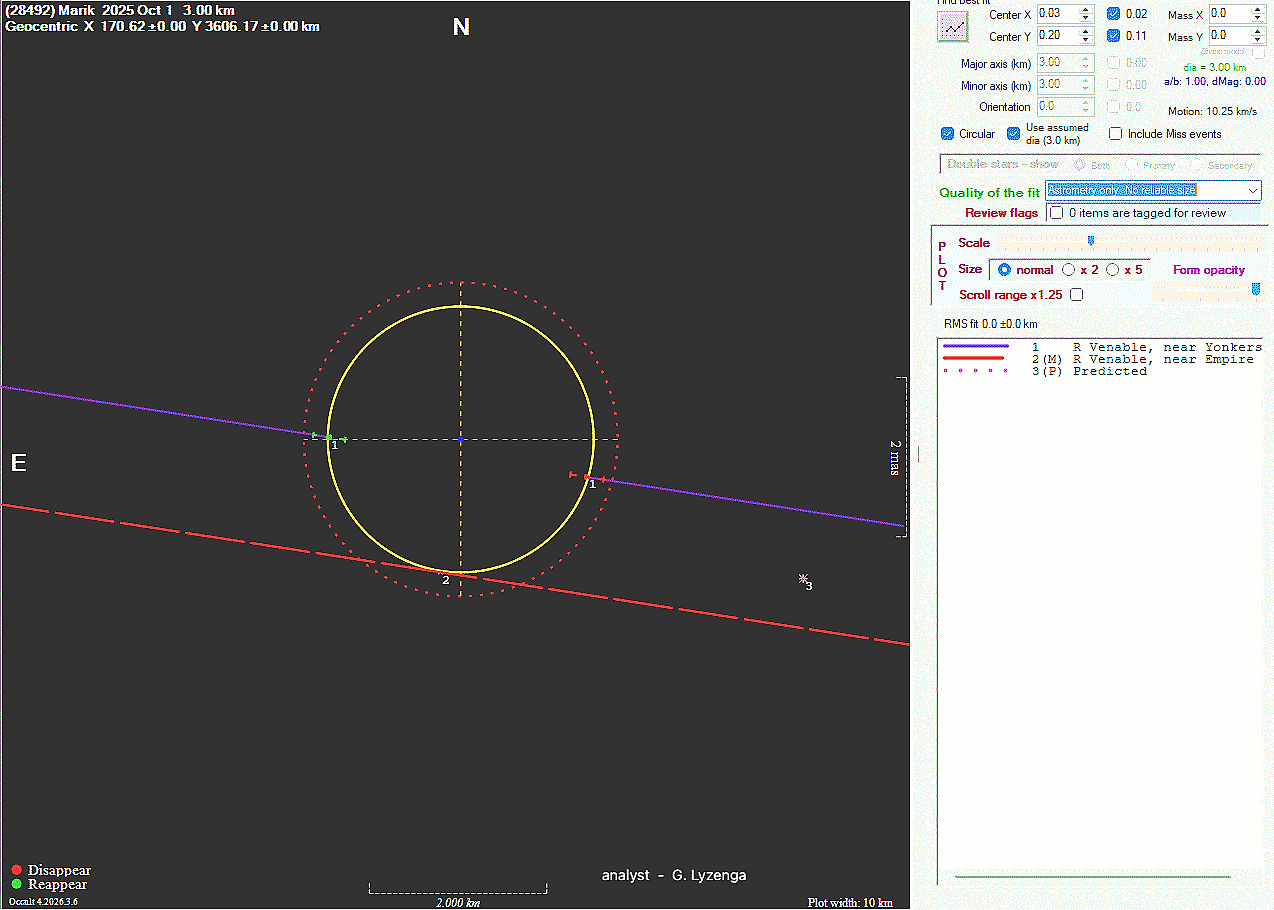The image size is (1274, 910).
Task: Select R Venable near Yonkers legend entry
Action: pos(1166,347)
